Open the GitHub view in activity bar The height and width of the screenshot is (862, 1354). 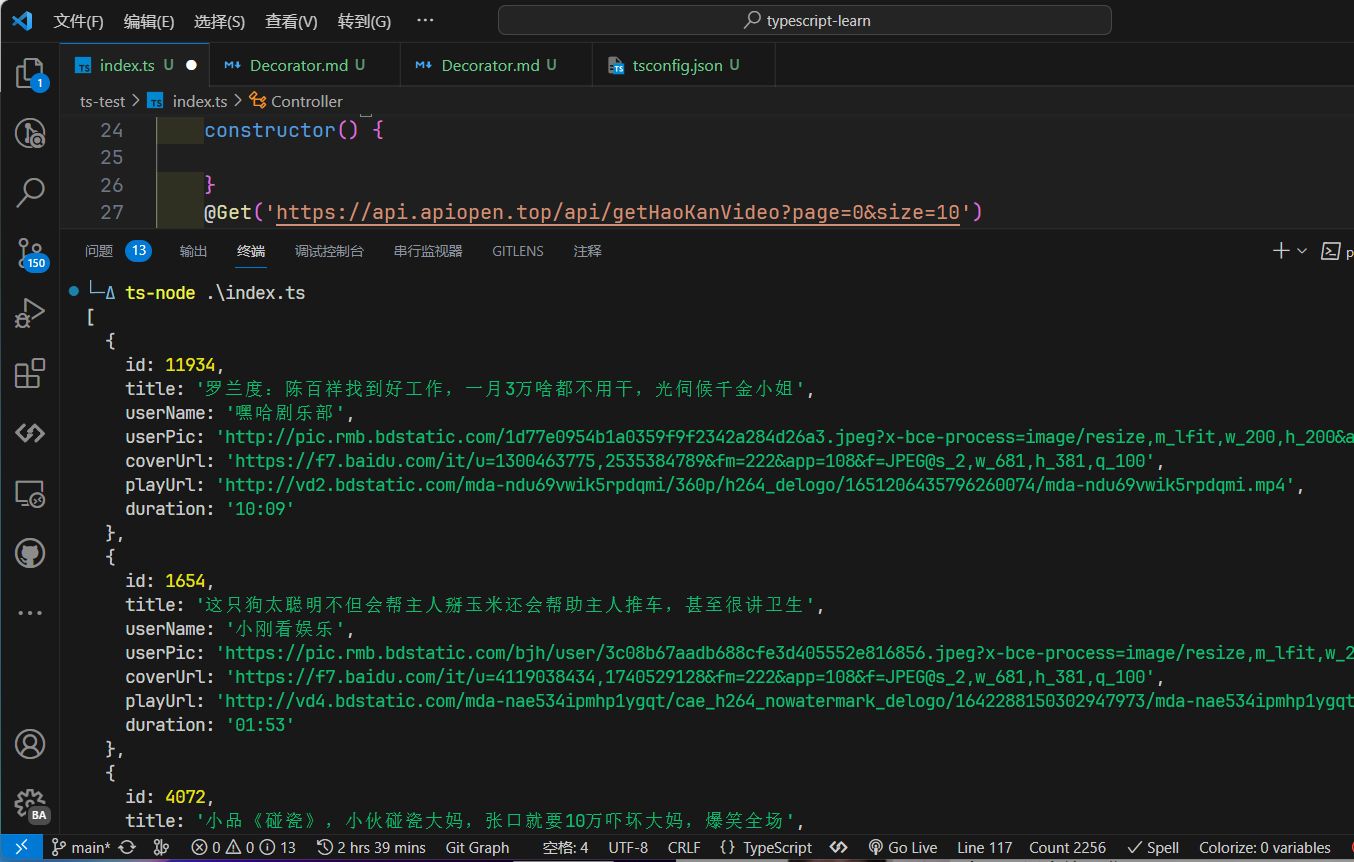[x=30, y=553]
